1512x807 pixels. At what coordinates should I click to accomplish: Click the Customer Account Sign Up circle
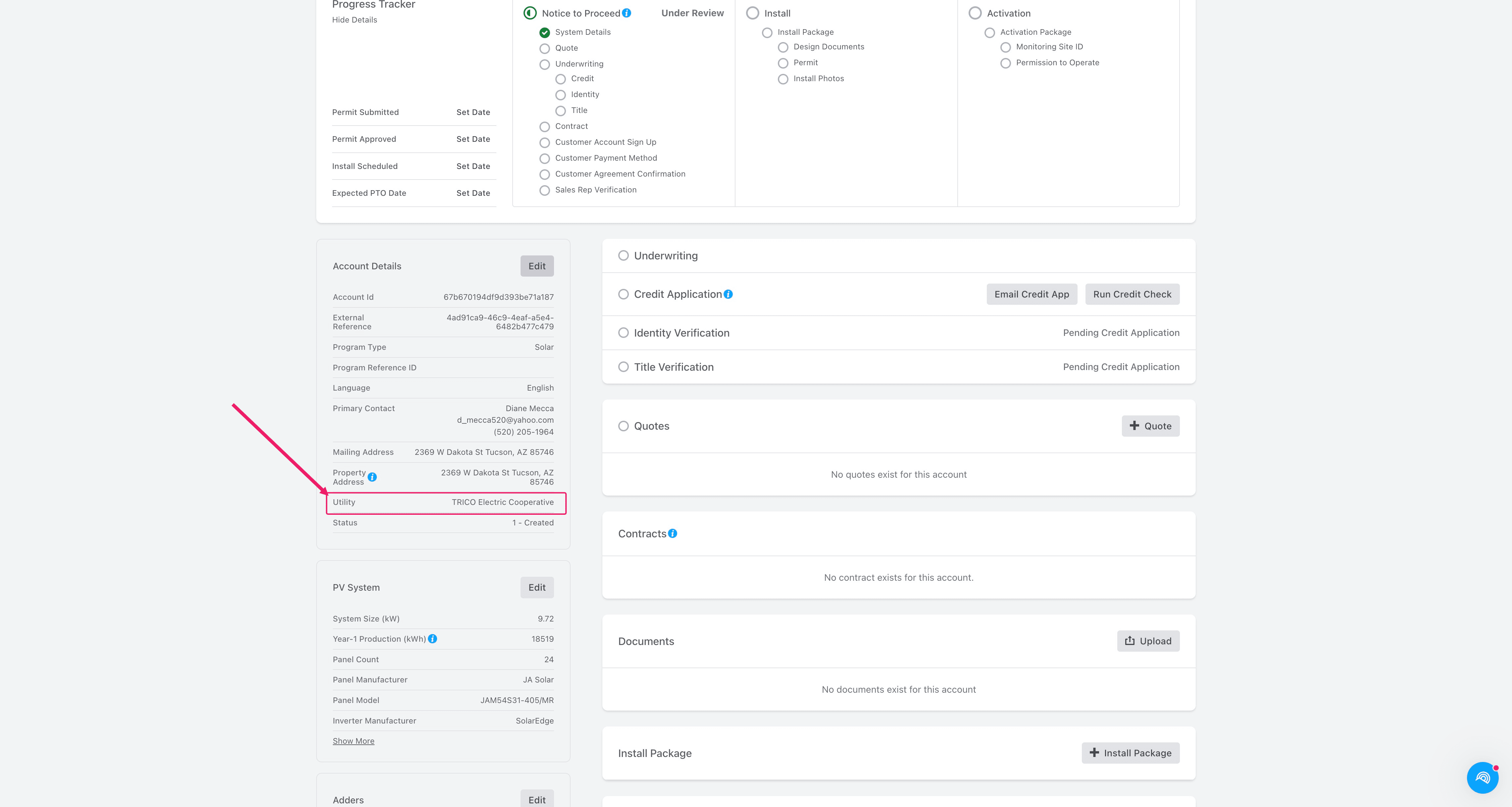coord(545,142)
